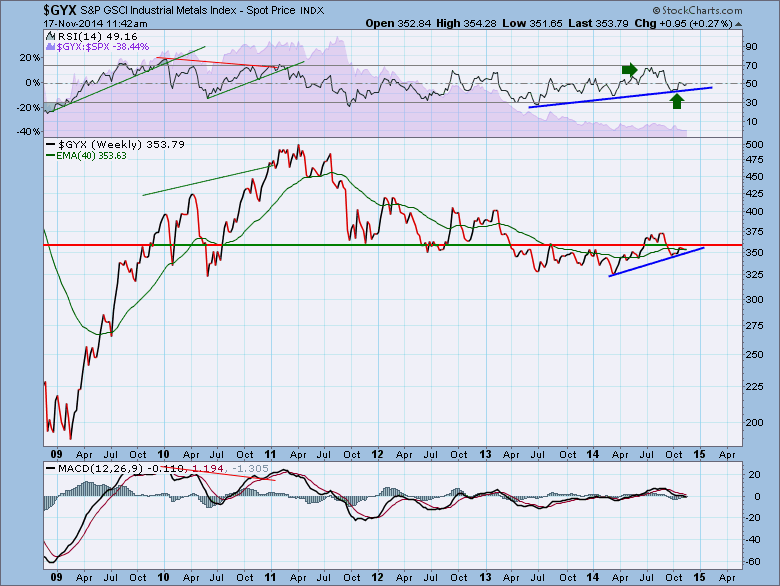Click the green right-pointing arrow in RSI panel
The image size is (780, 586).
[x=629, y=69]
